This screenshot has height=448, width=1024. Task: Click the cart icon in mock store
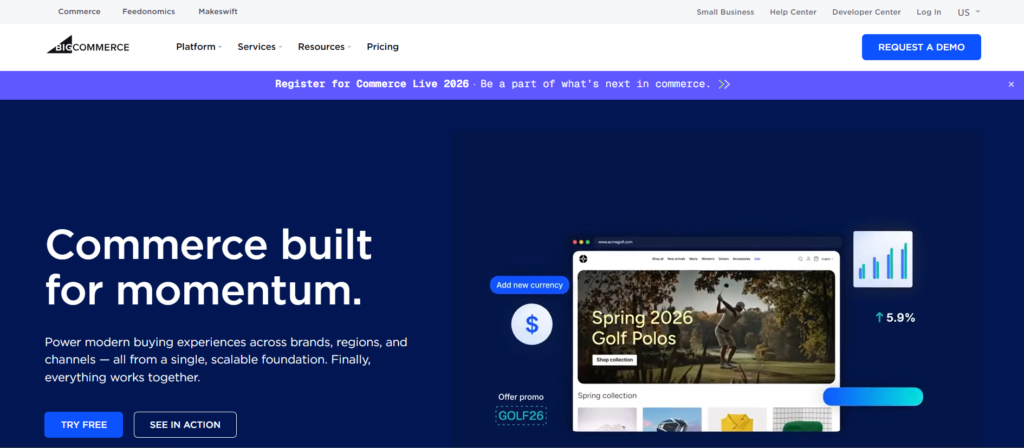pyautogui.click(x=816, y=259)
